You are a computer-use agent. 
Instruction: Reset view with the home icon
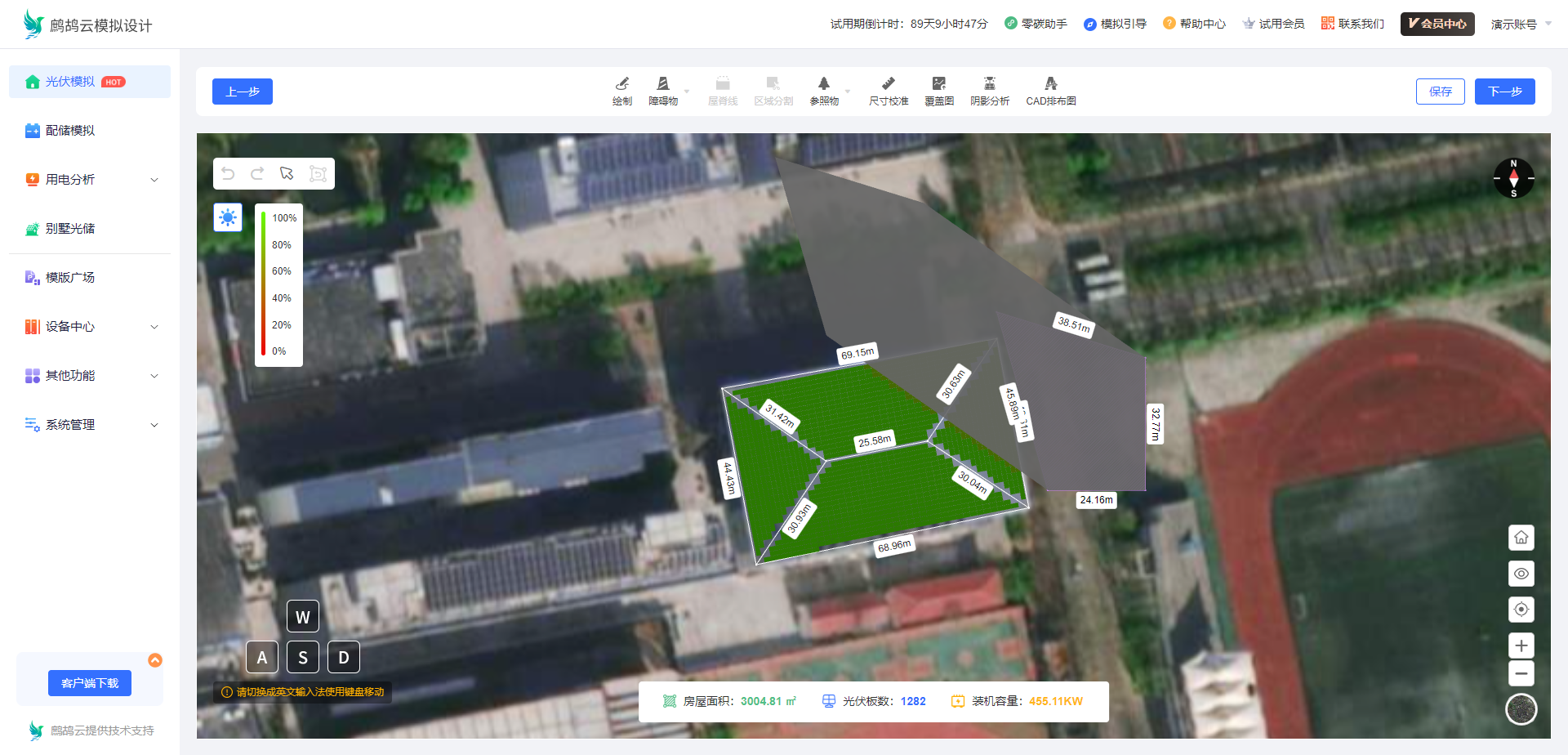(x=1521, y=538)
